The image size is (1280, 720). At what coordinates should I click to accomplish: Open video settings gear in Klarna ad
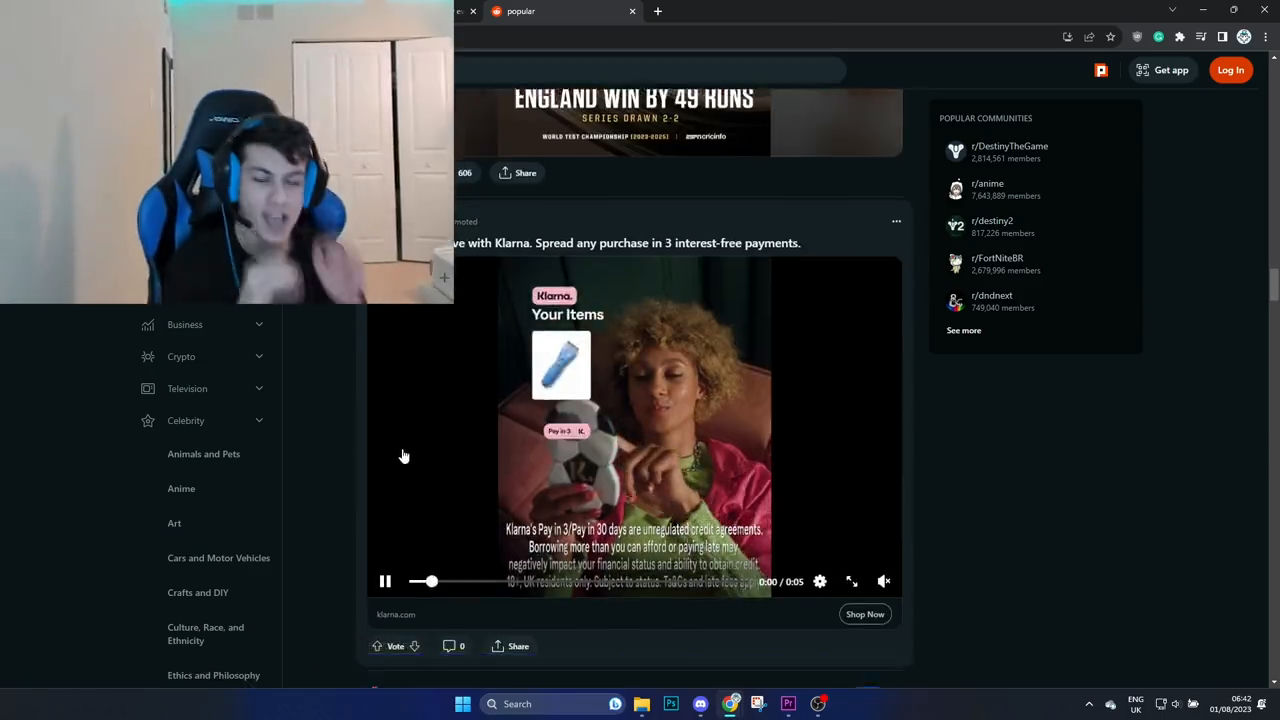[x=820, y=581]
